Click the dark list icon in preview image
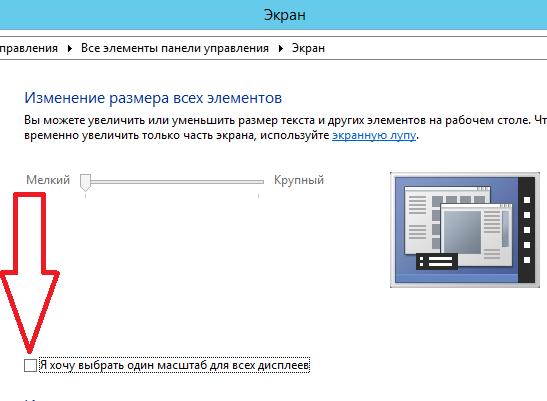 point(437,261)
